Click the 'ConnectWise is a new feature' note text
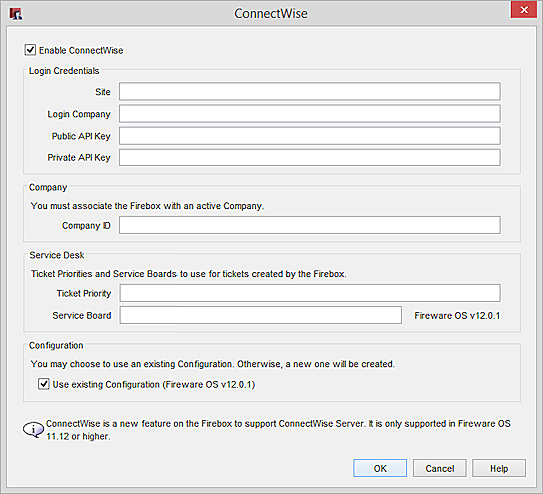This screenshot has width=543, height=494. click(x=278, y=430)
